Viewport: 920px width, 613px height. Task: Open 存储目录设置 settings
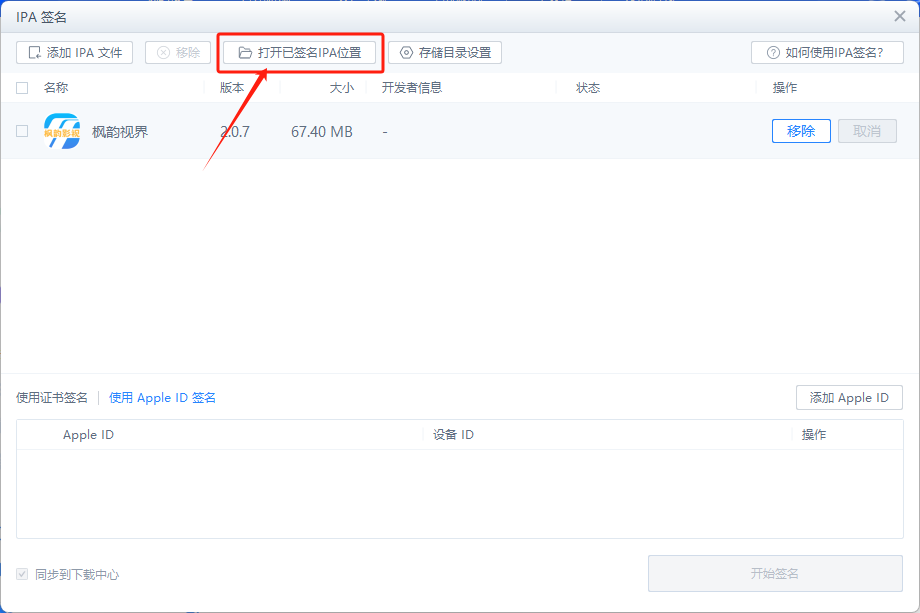(445, 53)
